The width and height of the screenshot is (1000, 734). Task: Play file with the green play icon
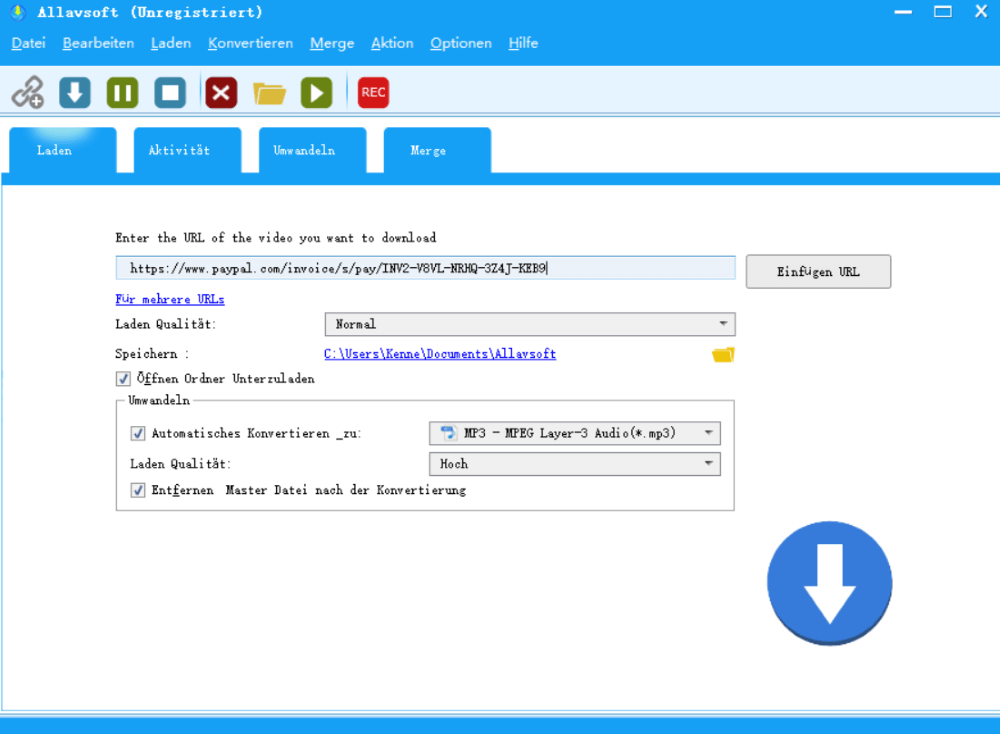point(317,92)
